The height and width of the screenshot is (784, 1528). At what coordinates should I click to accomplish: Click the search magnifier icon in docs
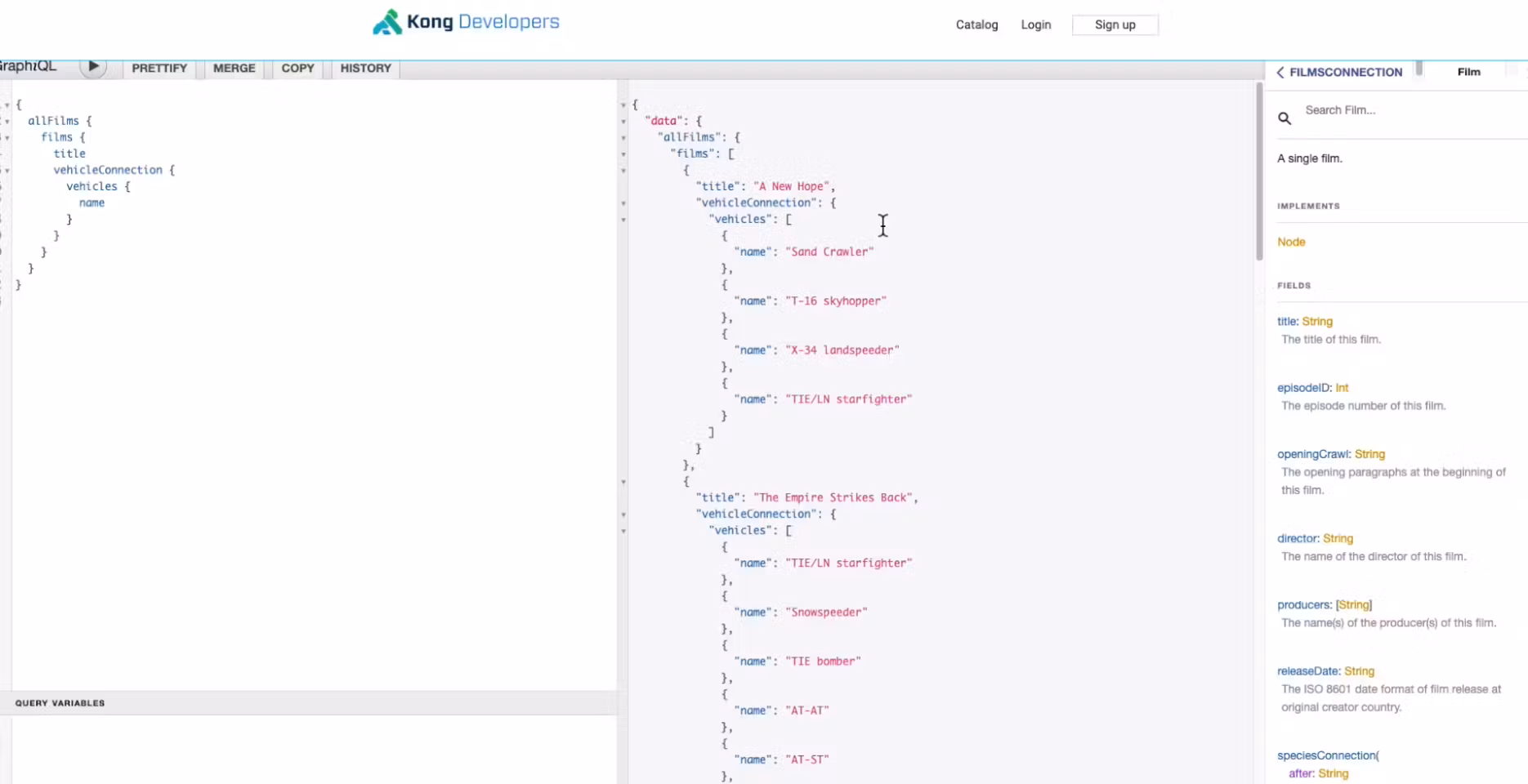(x=1285, y=118)
